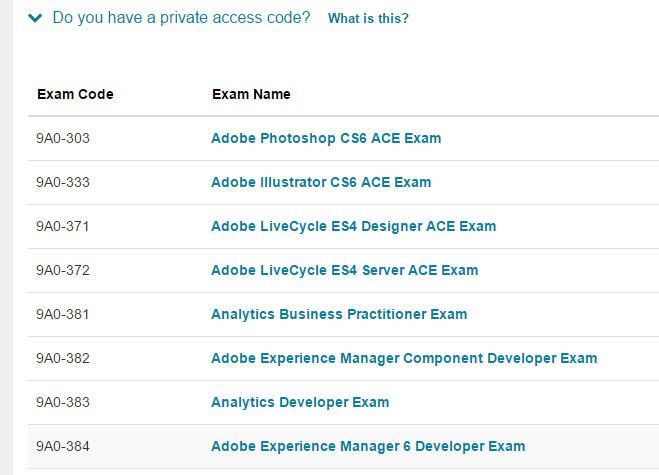Viewport: 659px width, 475px height.
Task: Click exam code 9A0-303 cell
Action: click(x=63, y=138)
